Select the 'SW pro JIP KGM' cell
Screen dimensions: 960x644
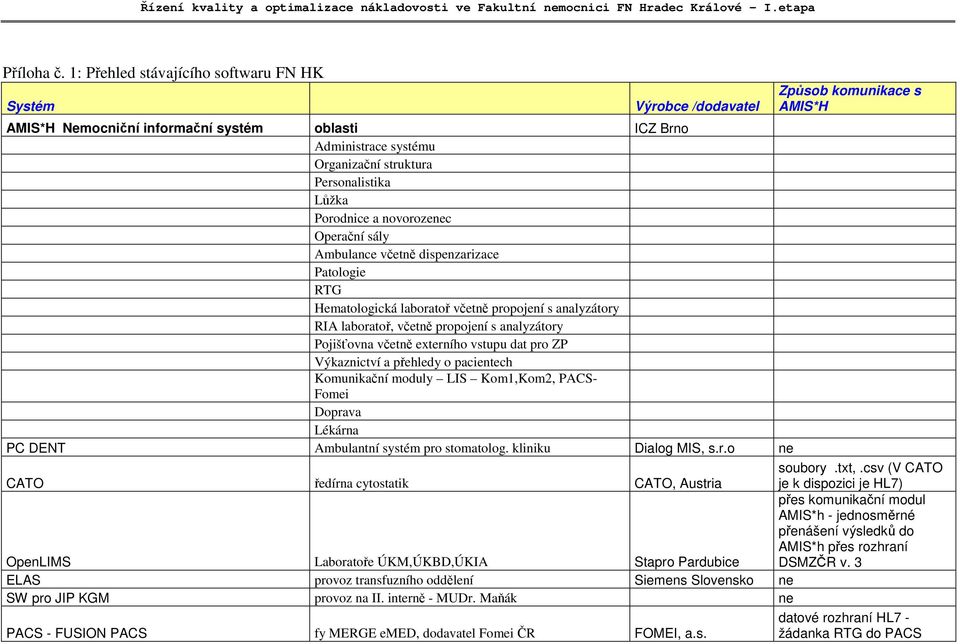156,597
